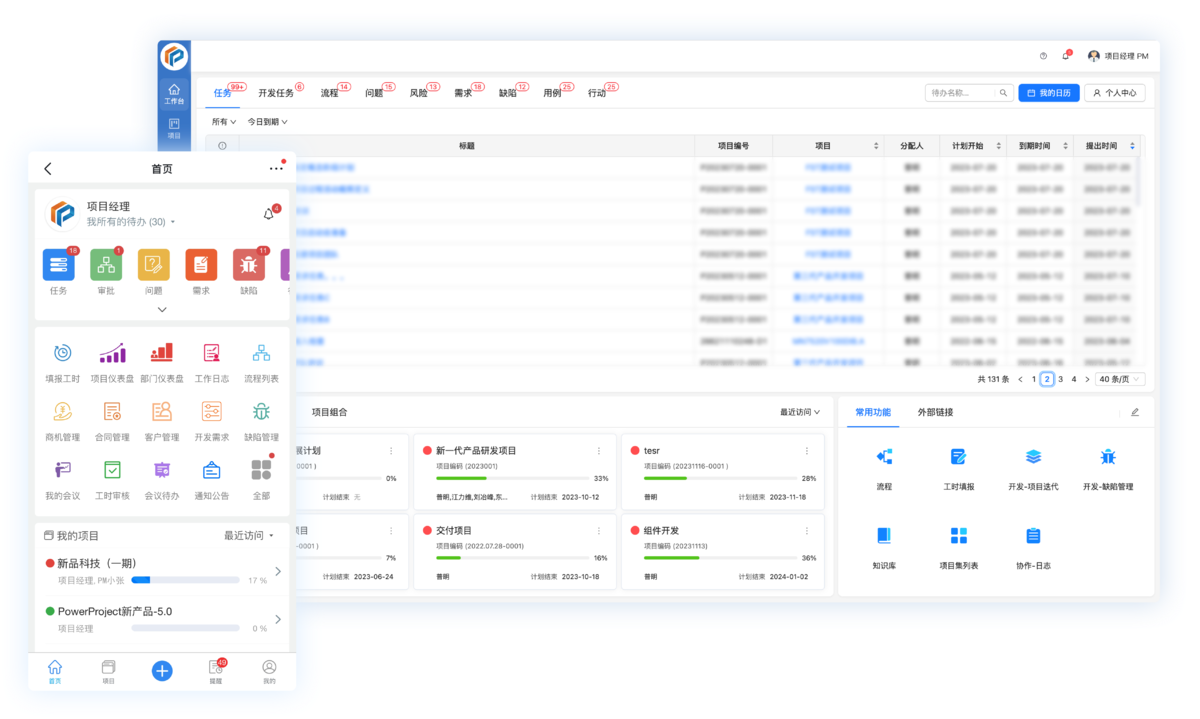Open 最近访问 dropdown in mobile 我的项目
This screenshot has height=719, width=1200.
tap(249, 536)
